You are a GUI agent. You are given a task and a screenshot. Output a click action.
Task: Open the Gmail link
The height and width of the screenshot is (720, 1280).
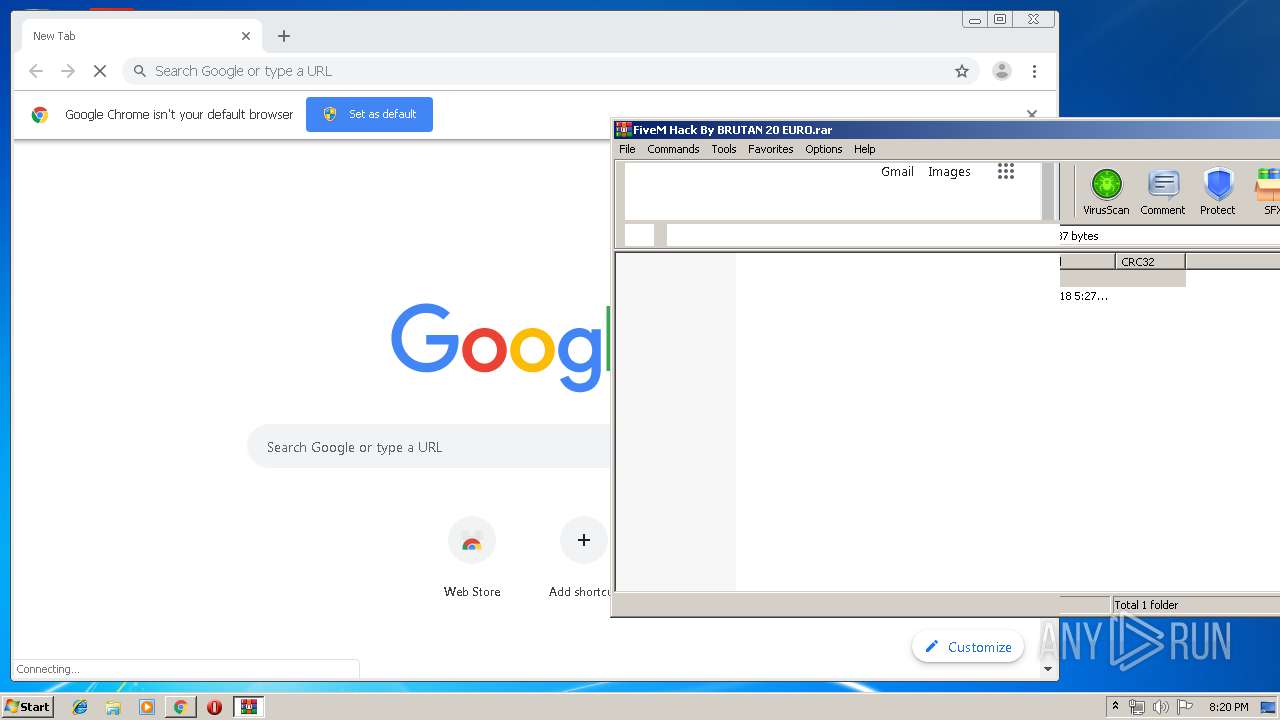click(897, 172)
